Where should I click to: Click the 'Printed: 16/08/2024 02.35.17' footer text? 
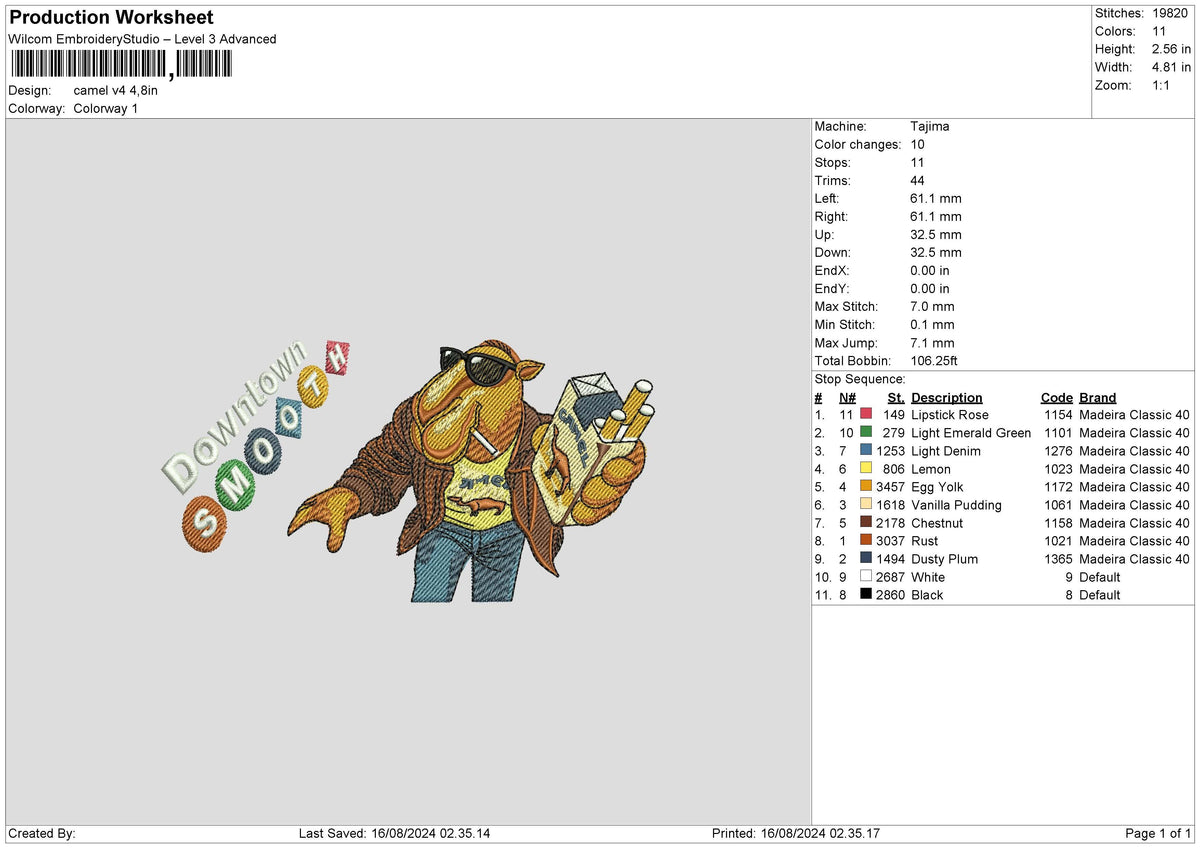click(x=796, y=833)
